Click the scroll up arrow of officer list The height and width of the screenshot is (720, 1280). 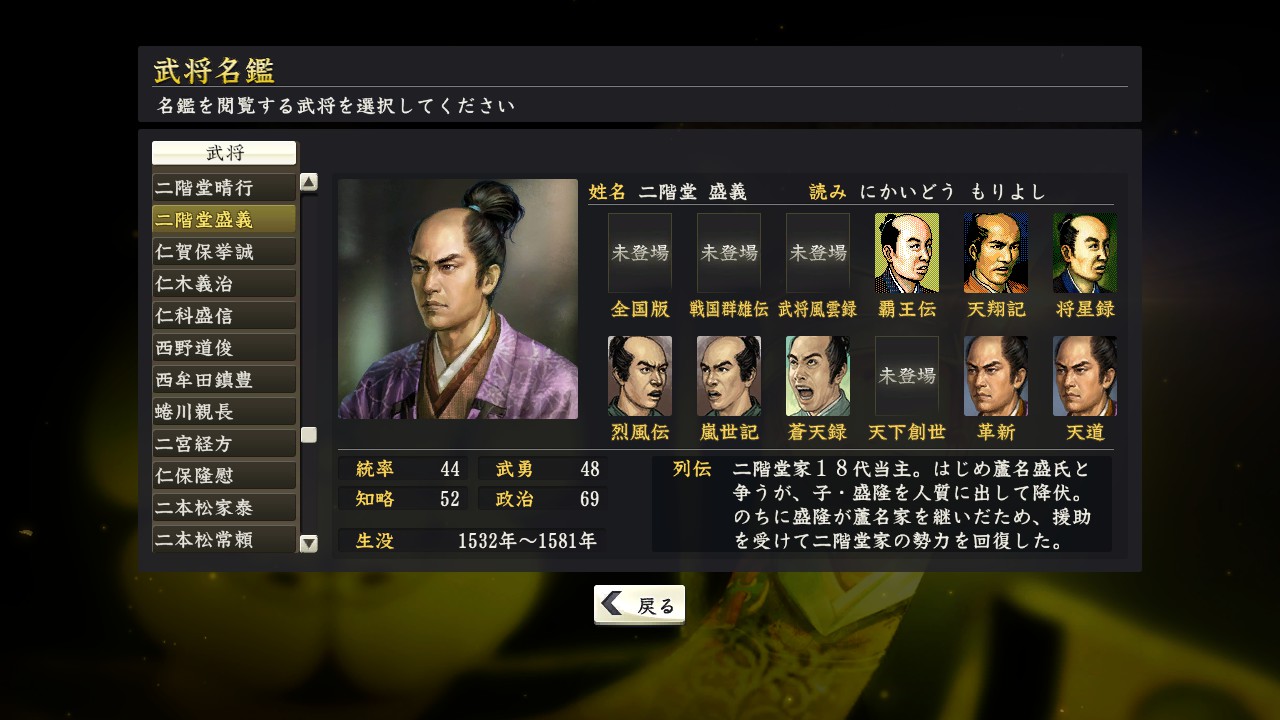coord(309,182)
